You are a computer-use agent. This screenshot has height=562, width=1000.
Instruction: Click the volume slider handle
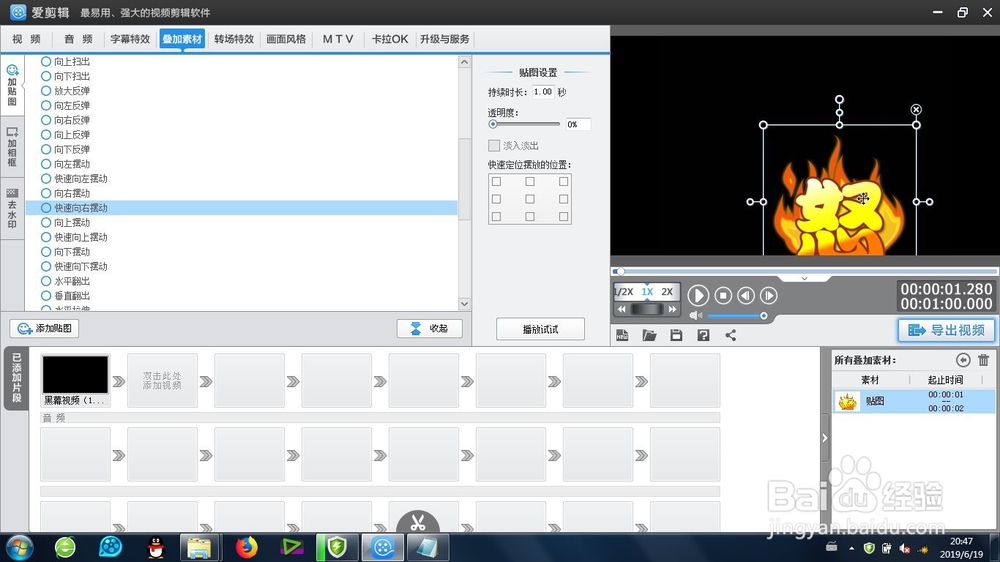(x=763, y=316)
